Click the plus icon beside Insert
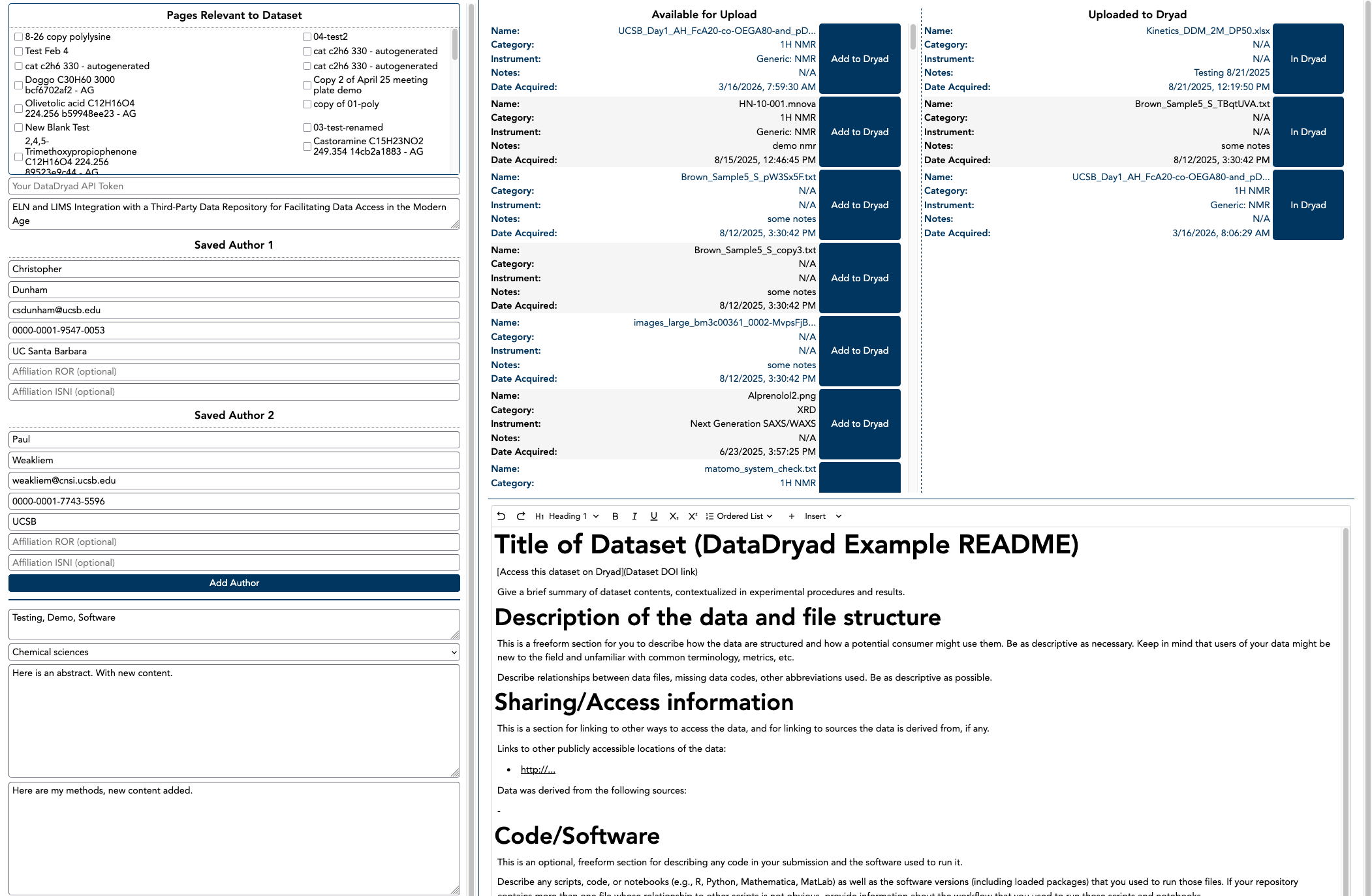Viewport: 1372px width, 896px height. click(791, 516)
